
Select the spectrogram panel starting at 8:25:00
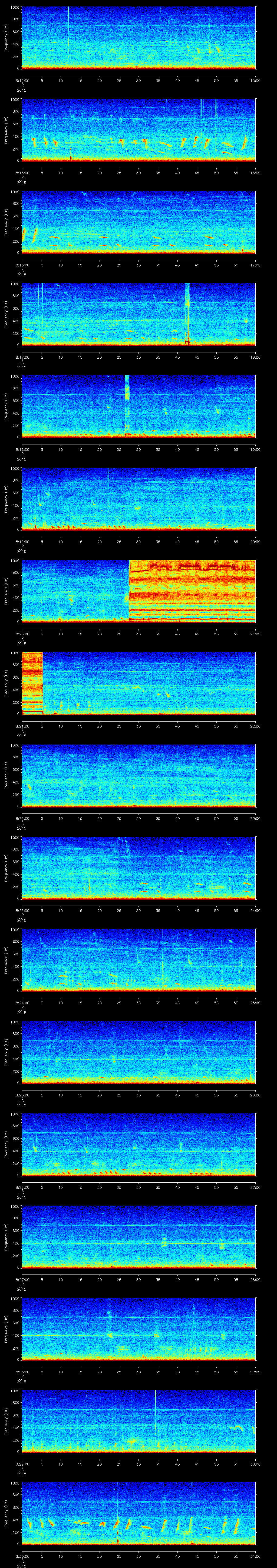pyautogui.click(x=138, y=1052)
